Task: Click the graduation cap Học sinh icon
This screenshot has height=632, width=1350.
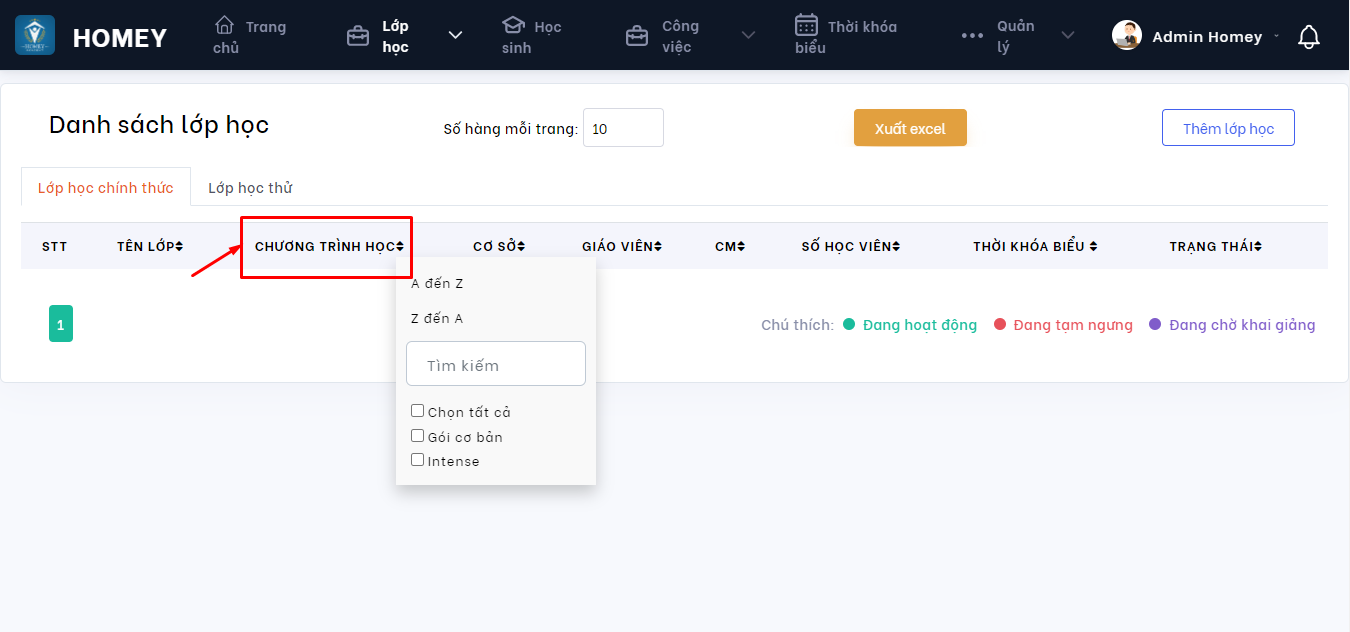Action: coord(513,25)
